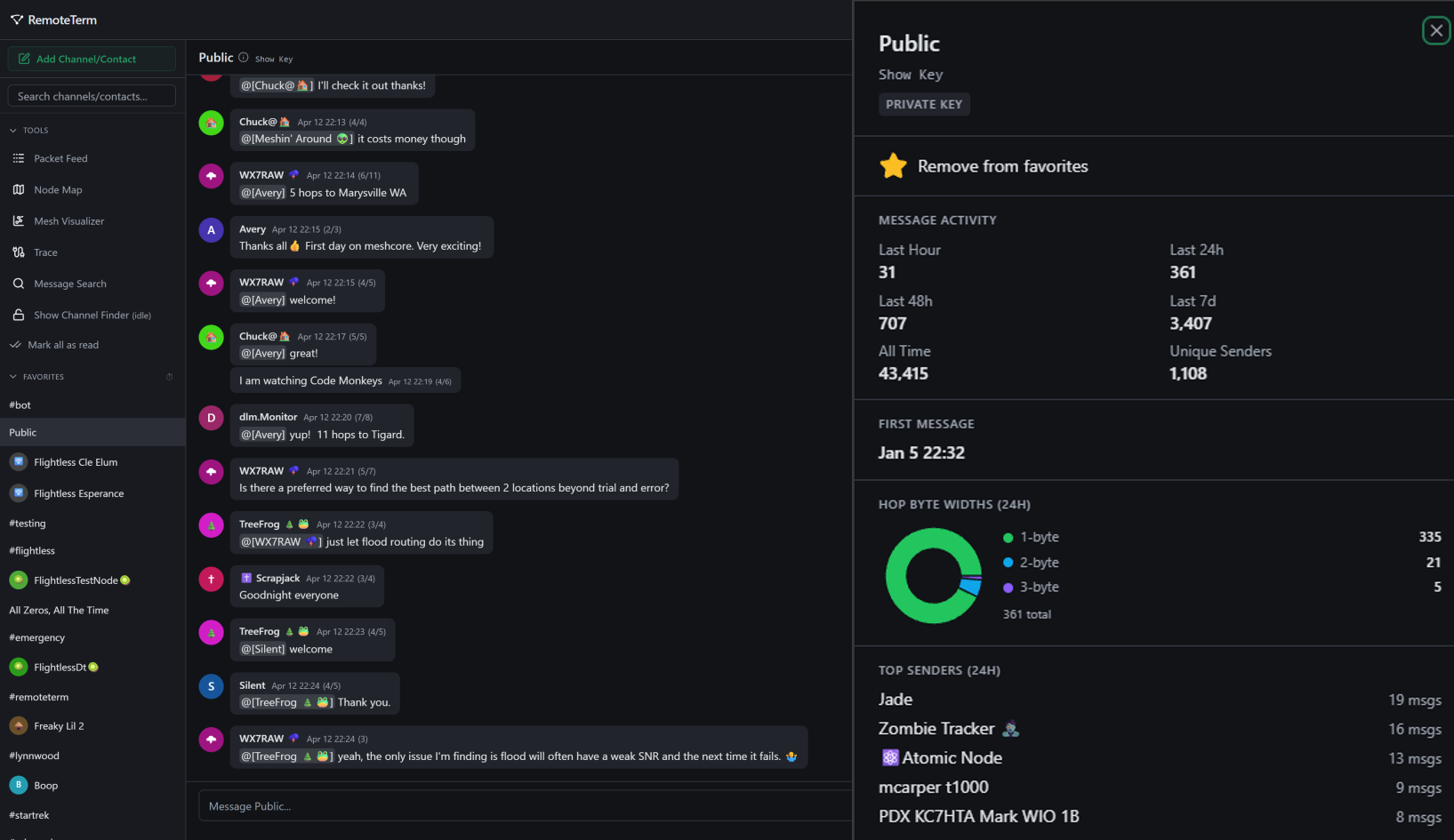Screen dimensions: 1454x840
Task: Click the Trace route icon
Action: pos(19,252)
